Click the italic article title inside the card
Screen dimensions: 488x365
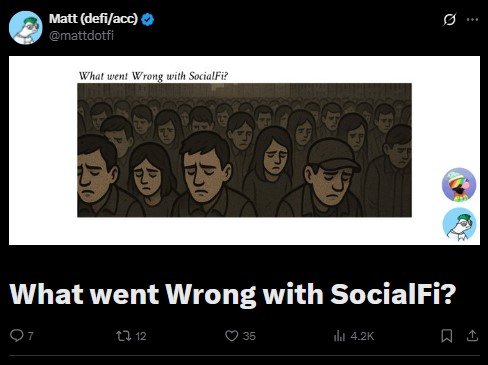pyautogui.click(x=153, y=76)
